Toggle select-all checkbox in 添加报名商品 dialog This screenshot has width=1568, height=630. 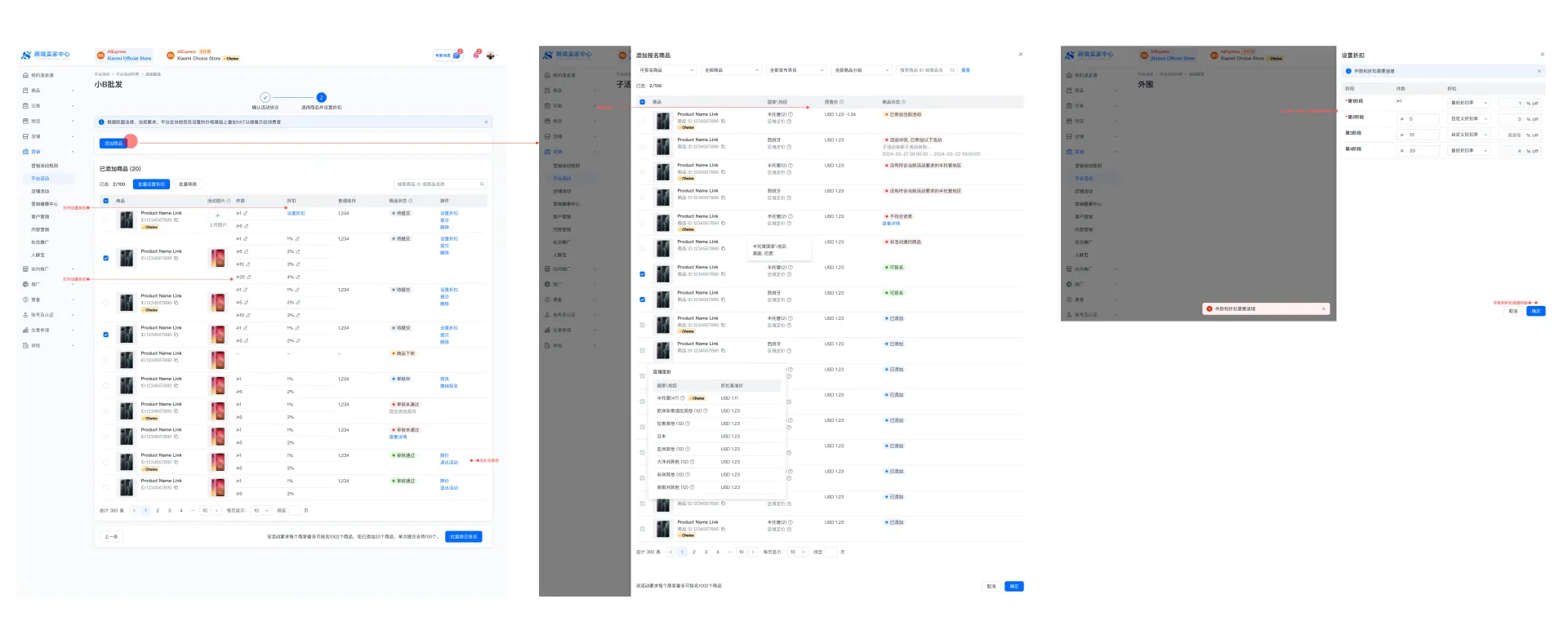[642, 102]
